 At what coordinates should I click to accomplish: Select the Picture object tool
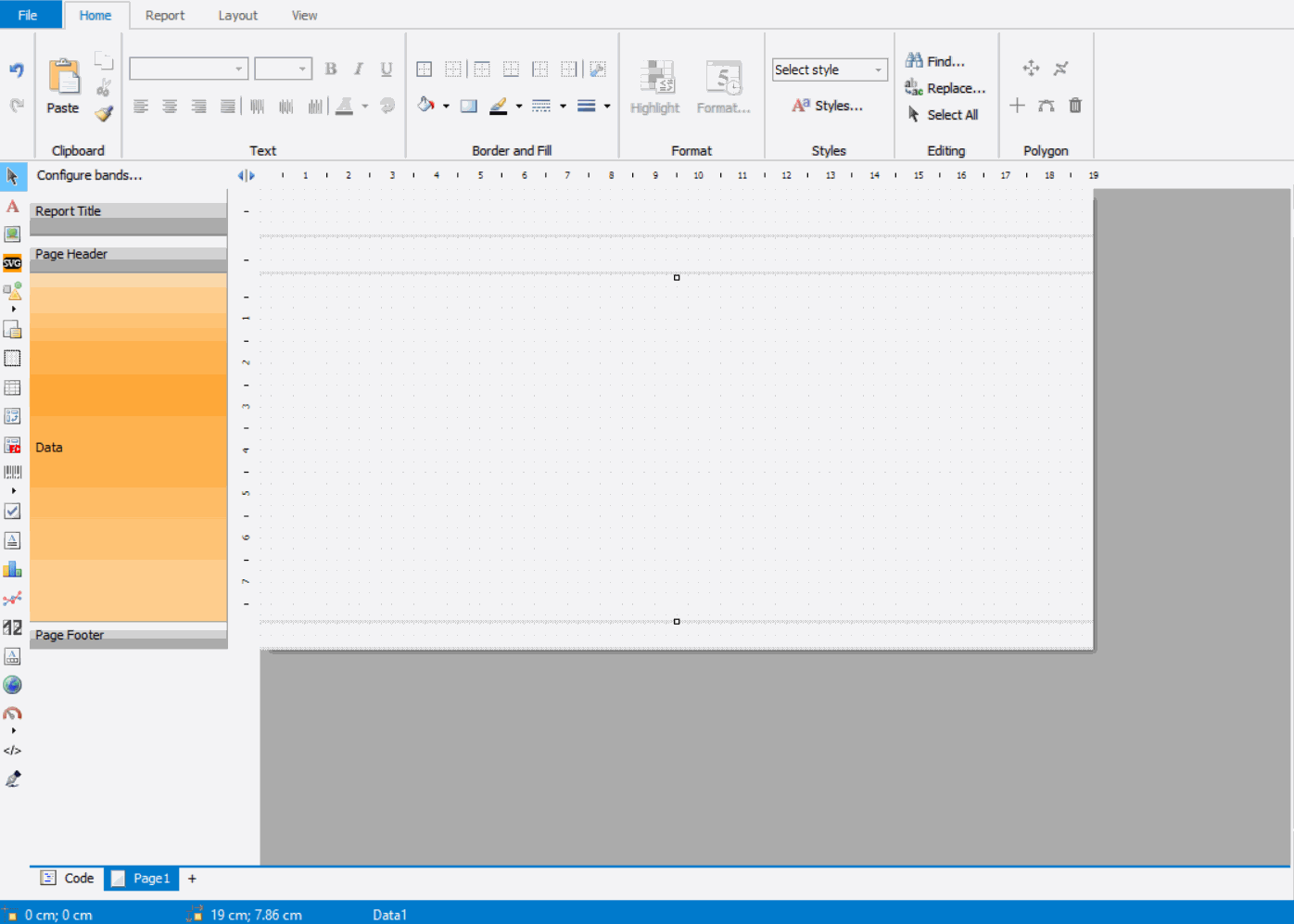(12, 234)
